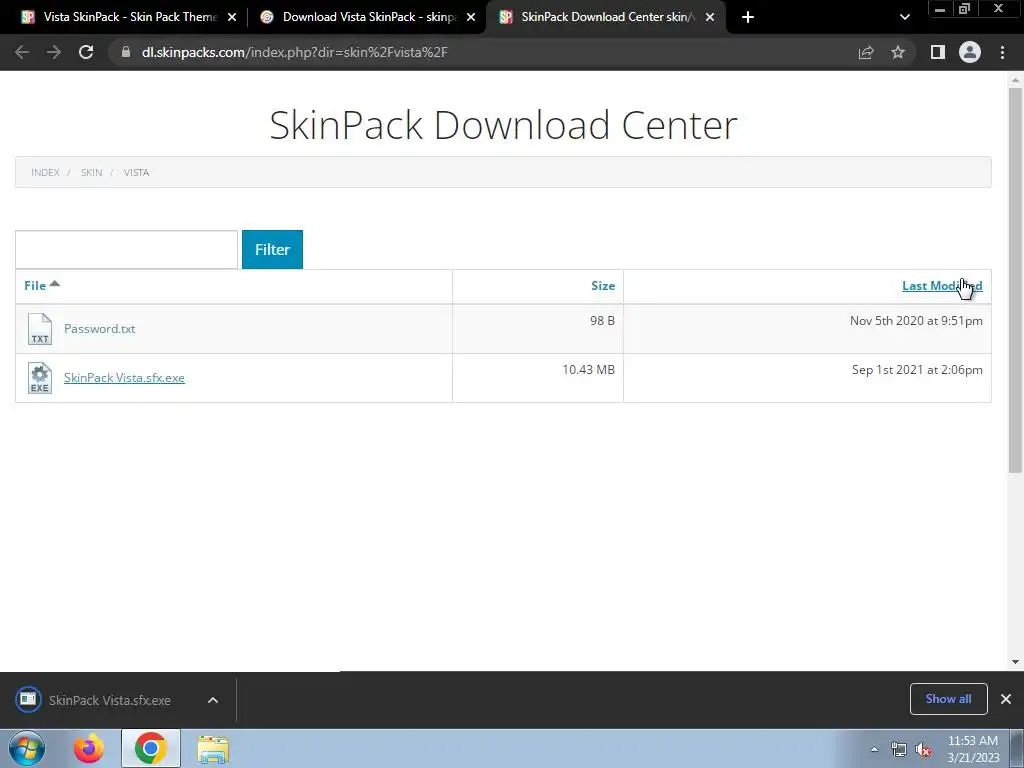The height and width of the screenshot is (768, 1024).
Task: Close the downloads bar
Action: coord(1006,699)
